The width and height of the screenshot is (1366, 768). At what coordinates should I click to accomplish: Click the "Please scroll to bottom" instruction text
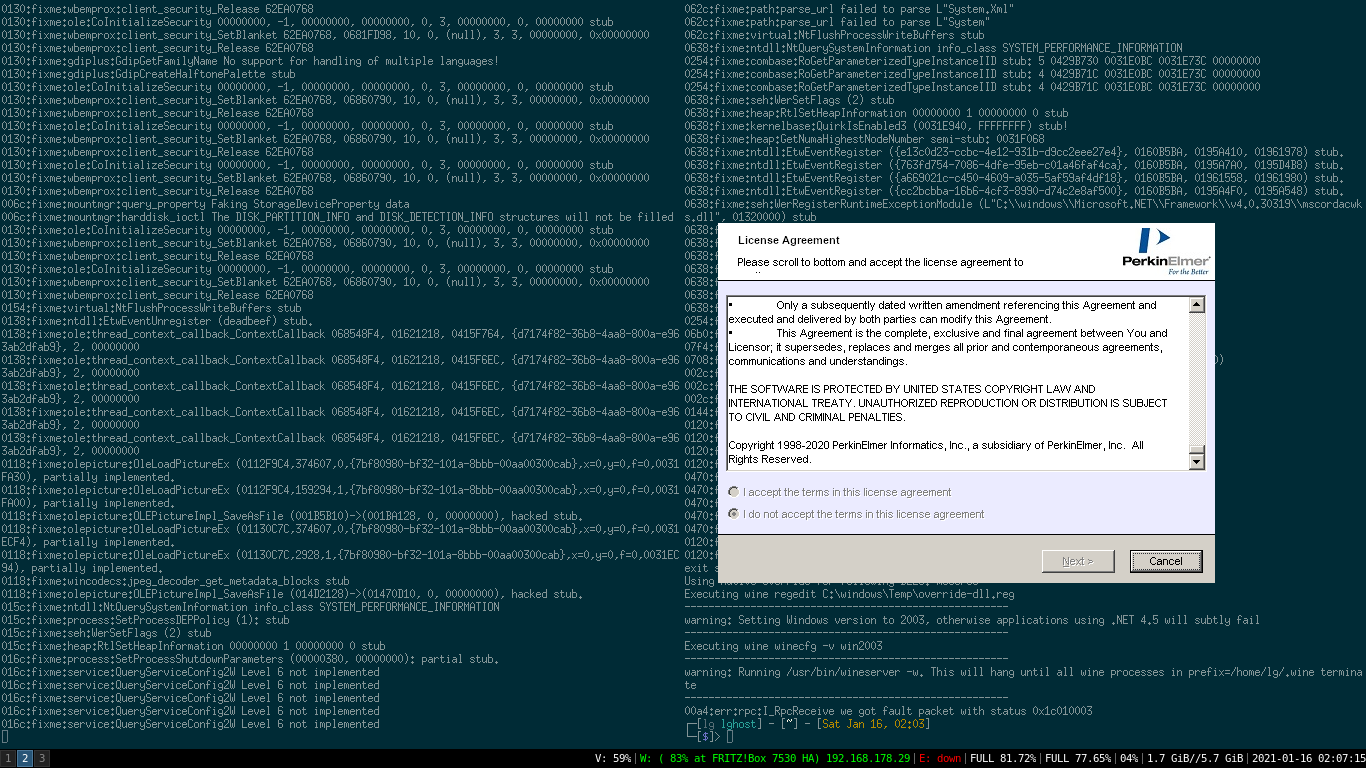[880, 262]
